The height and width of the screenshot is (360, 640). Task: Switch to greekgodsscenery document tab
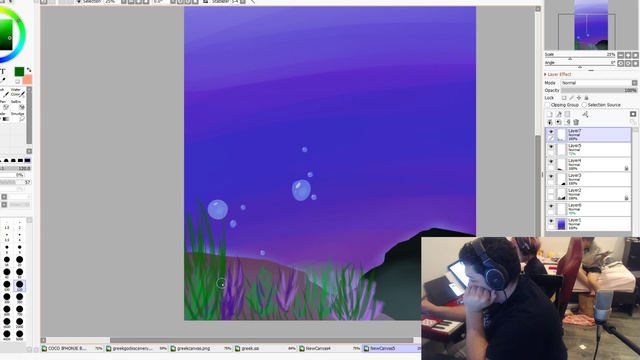click(136, 349)
